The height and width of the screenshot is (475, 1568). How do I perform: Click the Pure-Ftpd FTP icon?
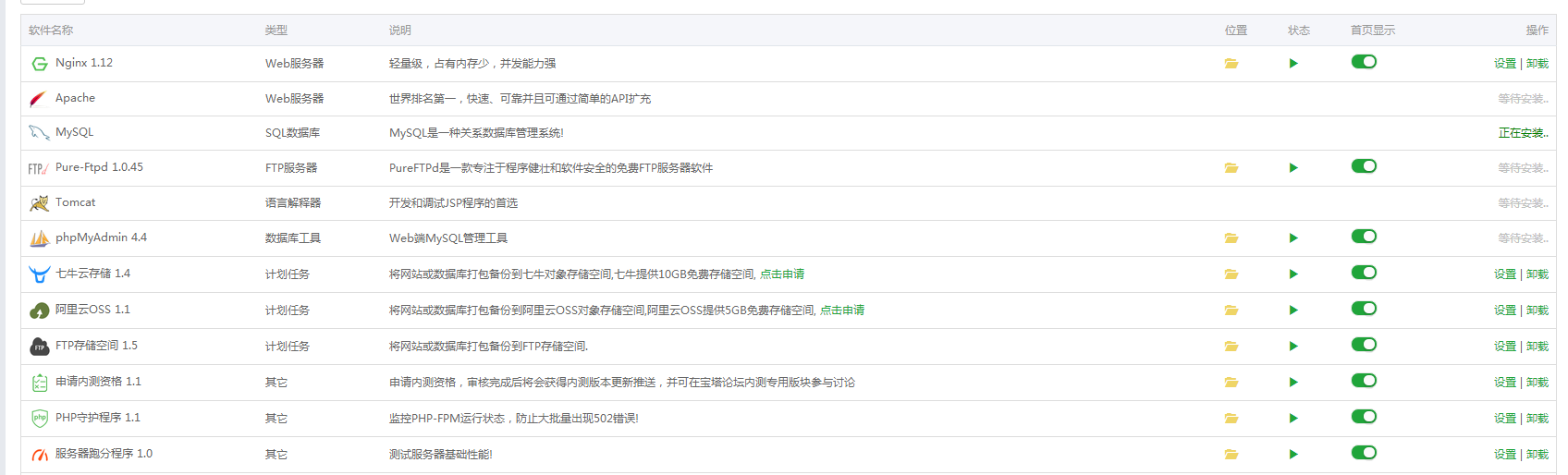tap(39, 168)
